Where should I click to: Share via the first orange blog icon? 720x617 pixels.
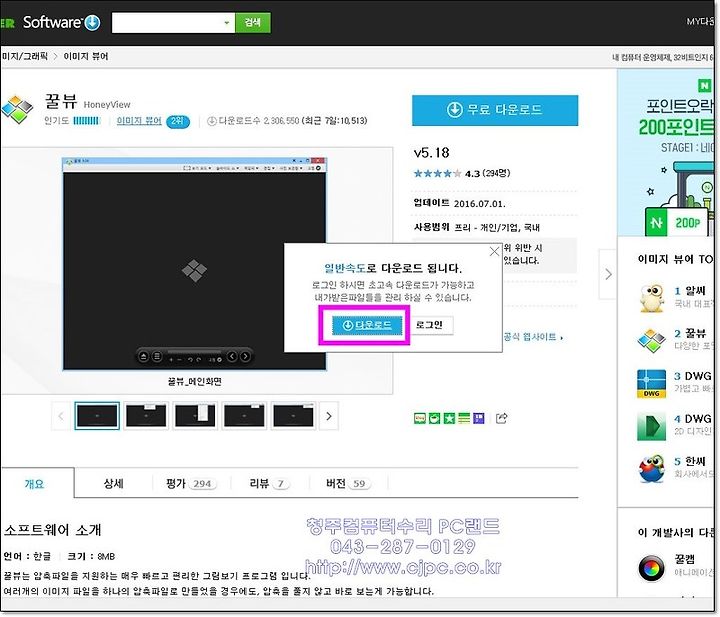[x=420, y=418]
